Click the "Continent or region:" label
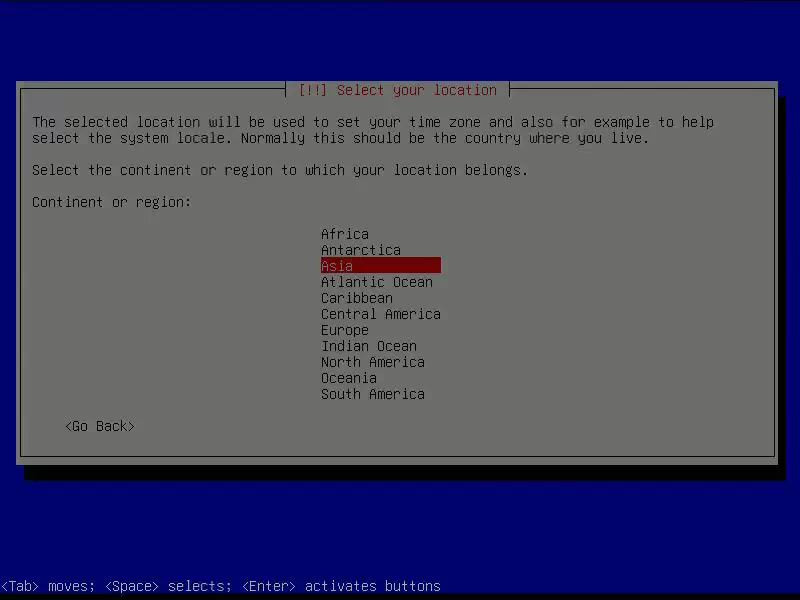The width and height of the screenshot is (800, 600). [x=111, y=202]
